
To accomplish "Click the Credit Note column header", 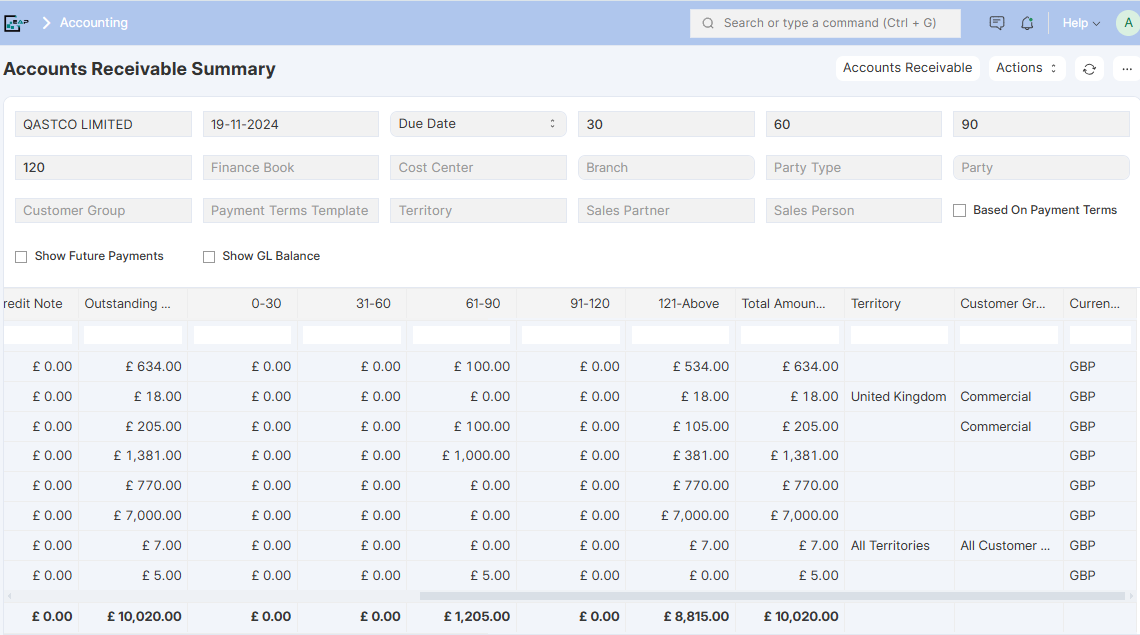I will 40,304.
